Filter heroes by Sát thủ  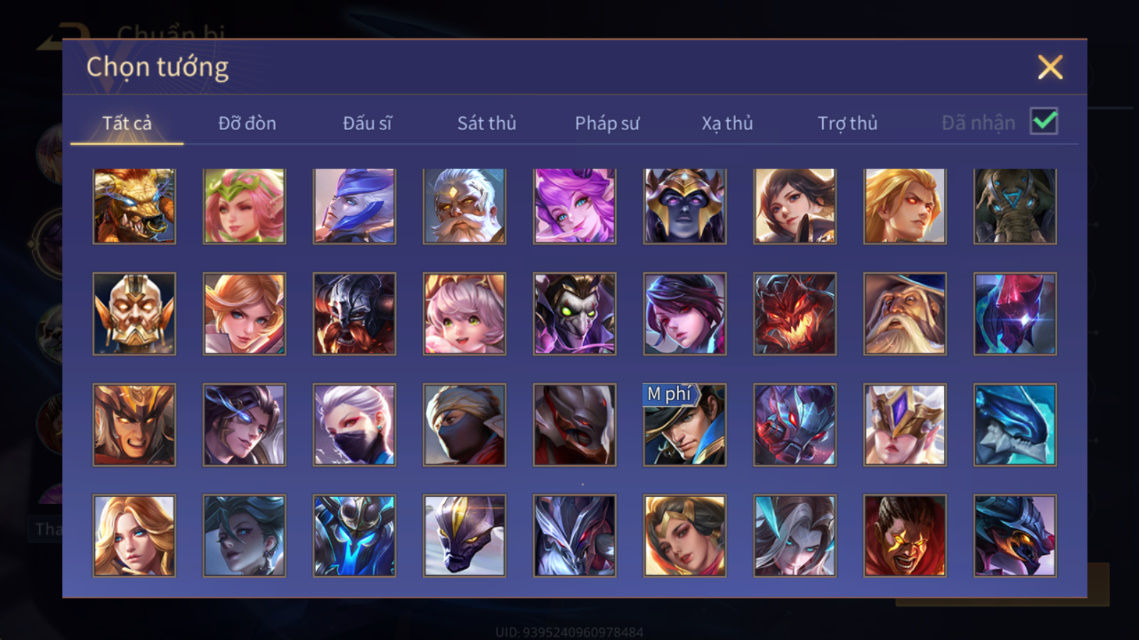[x=487, y=123]
